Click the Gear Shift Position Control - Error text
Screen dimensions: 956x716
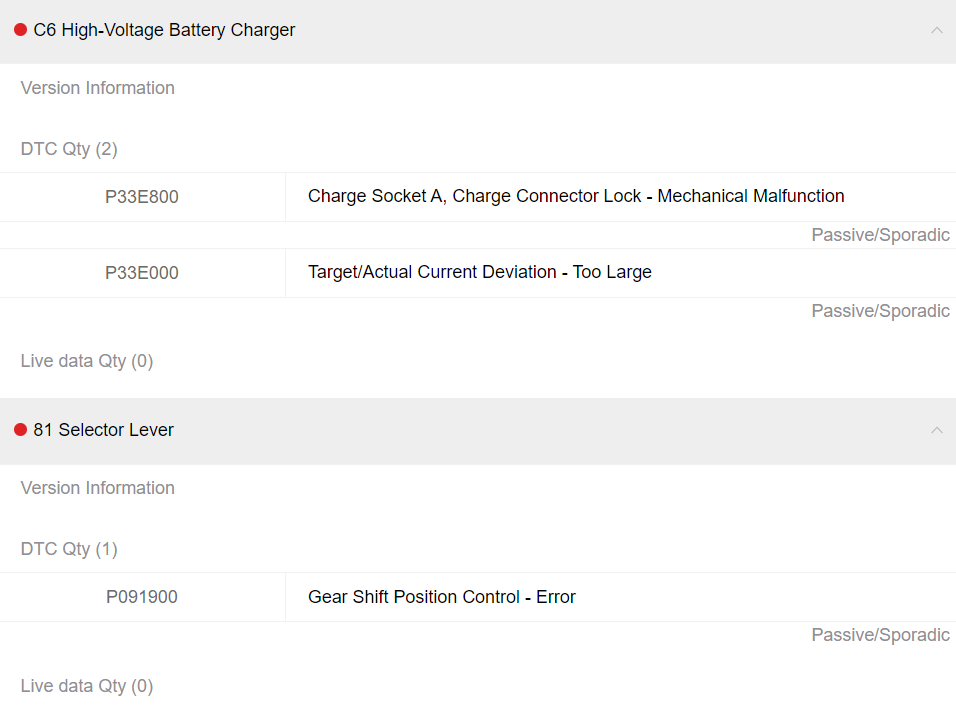442,596
